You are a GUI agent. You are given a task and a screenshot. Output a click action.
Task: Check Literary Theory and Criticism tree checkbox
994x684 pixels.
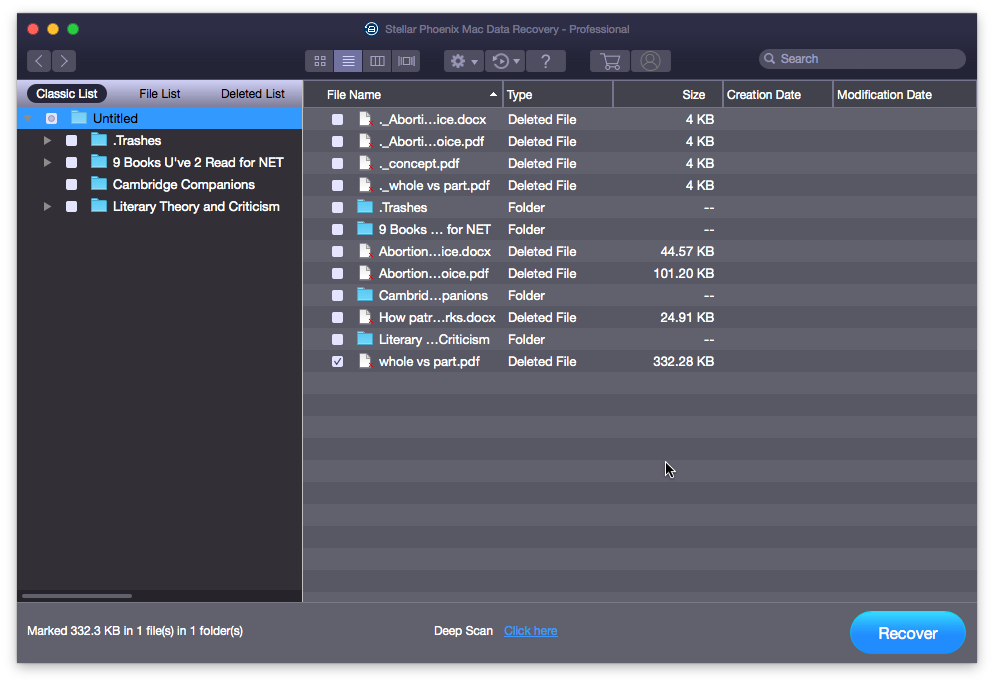pyautogui.click(x=72, y=207)
